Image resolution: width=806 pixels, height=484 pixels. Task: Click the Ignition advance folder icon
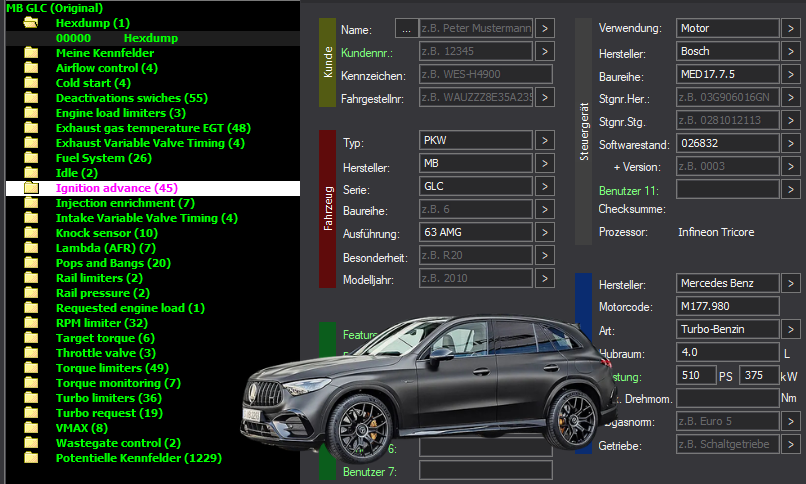click(31, 188)
